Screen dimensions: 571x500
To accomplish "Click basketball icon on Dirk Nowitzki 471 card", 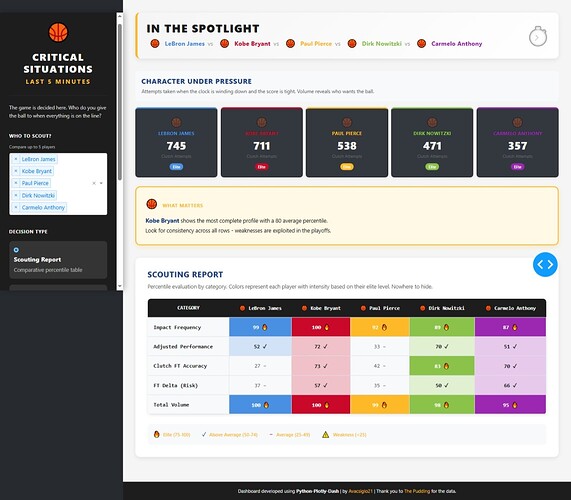I will point(432,122).
